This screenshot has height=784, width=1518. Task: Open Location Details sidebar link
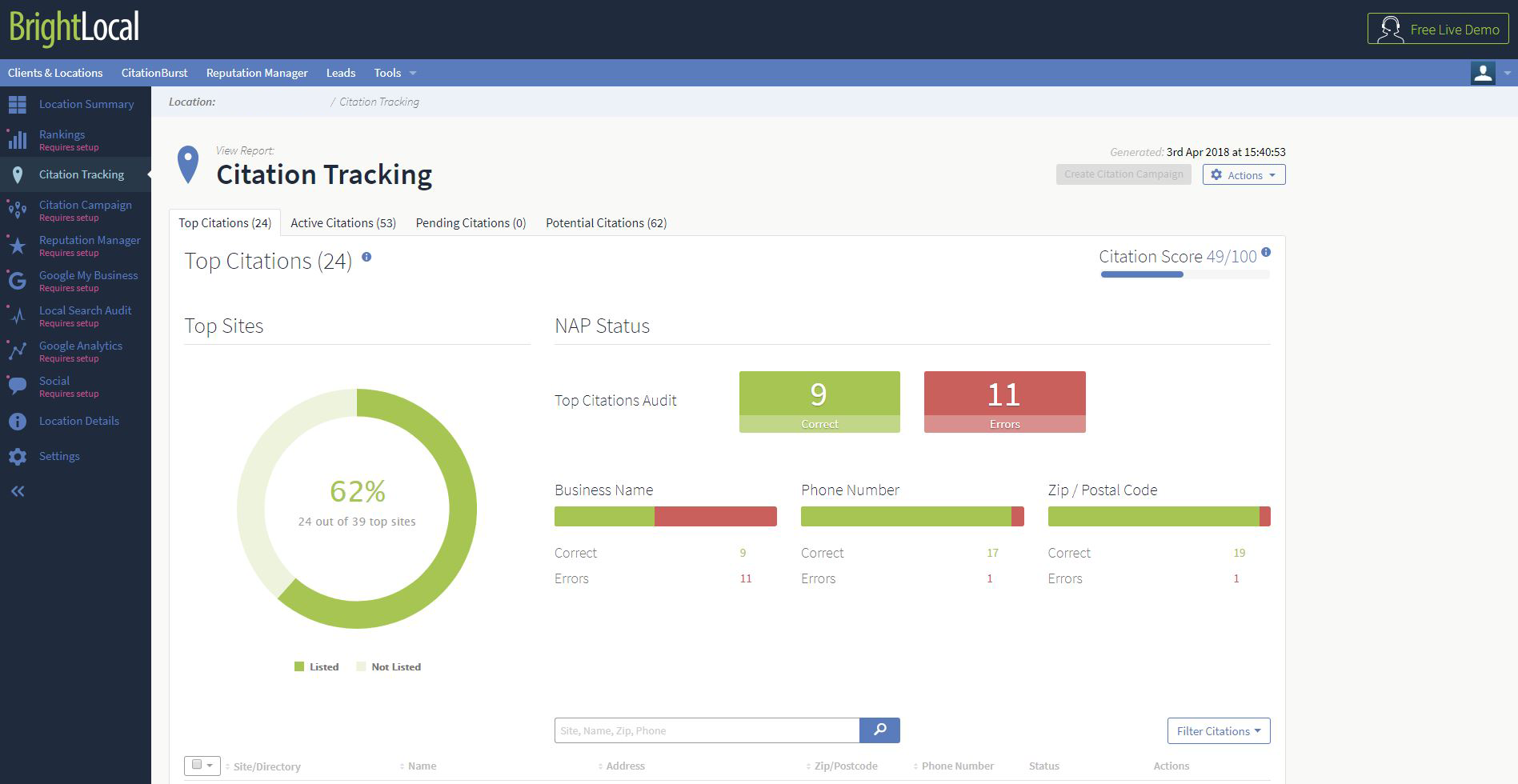point(79,421)
